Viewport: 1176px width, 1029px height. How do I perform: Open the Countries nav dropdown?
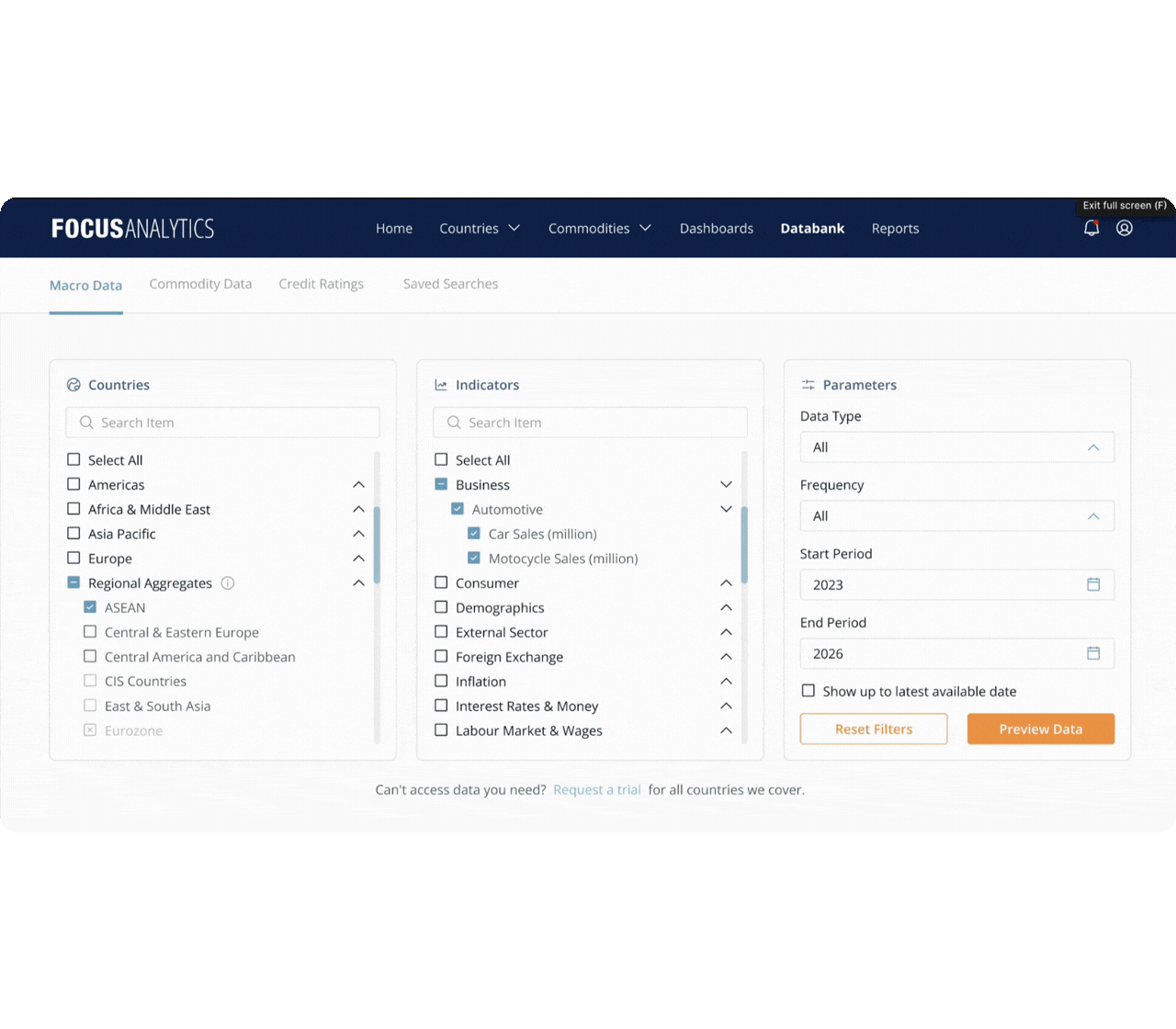480,228
